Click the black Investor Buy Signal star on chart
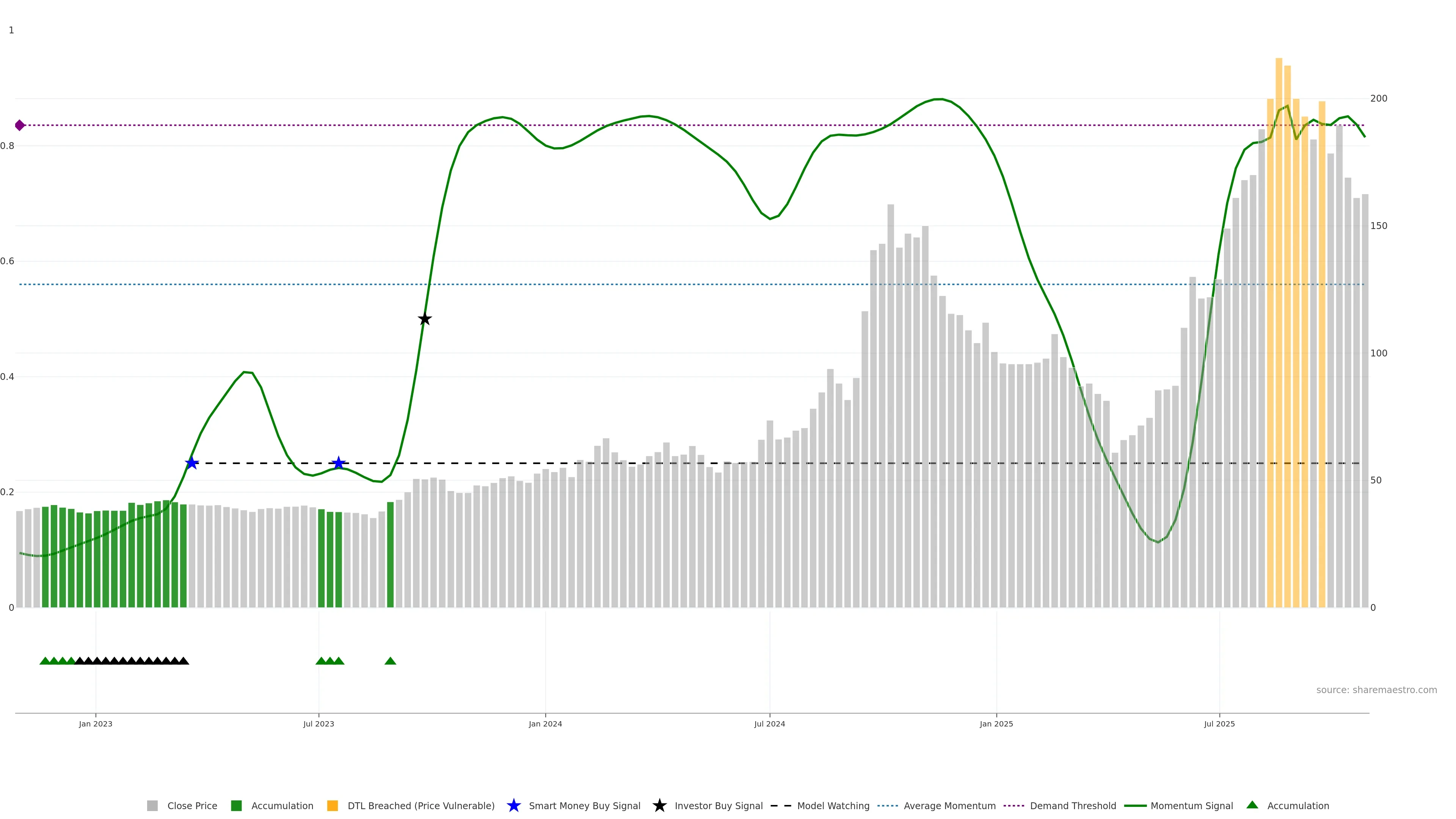This screenshot has height=819, width=1456. click(425, 319)
